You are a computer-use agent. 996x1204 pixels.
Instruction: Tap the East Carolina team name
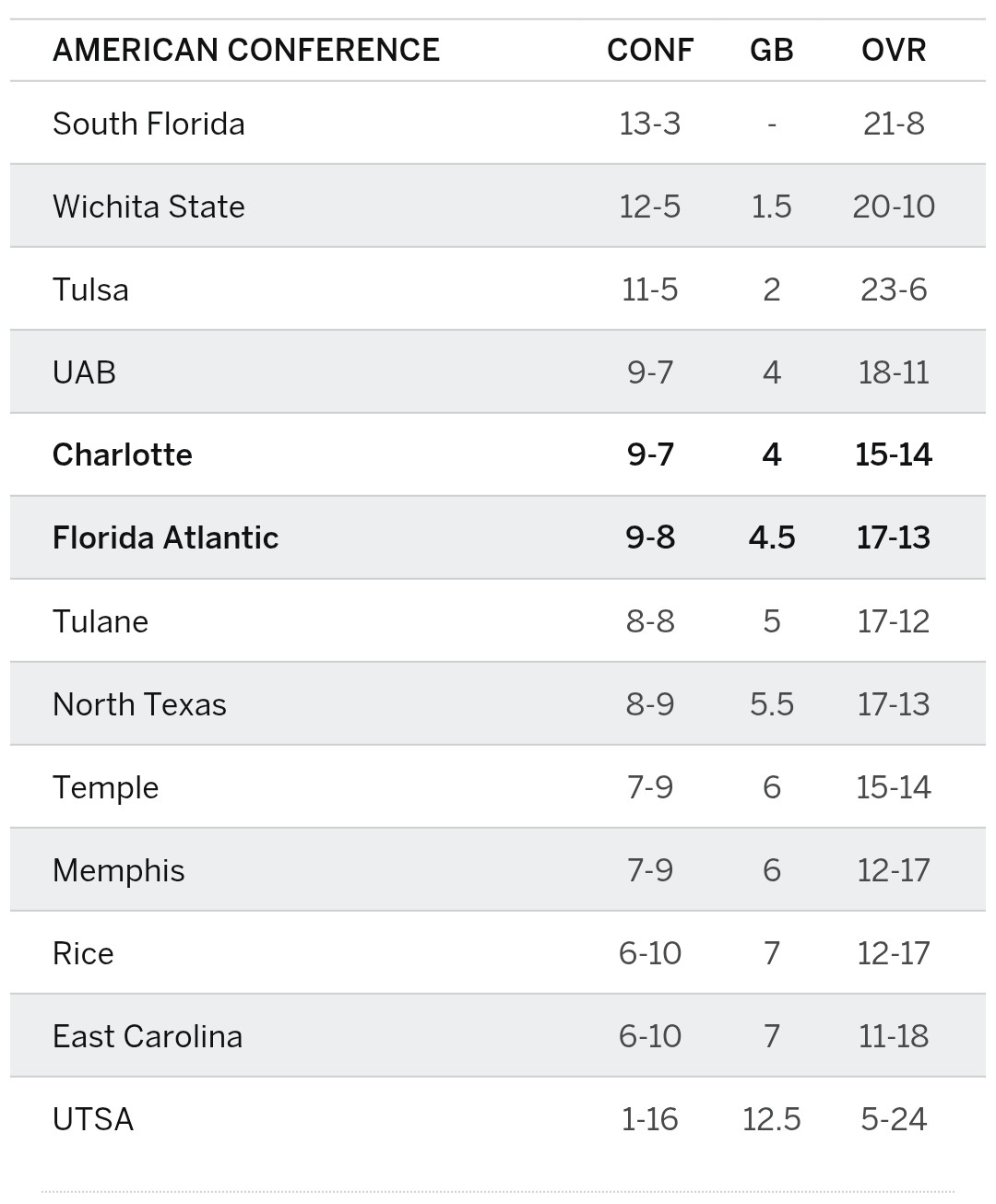148,1036
